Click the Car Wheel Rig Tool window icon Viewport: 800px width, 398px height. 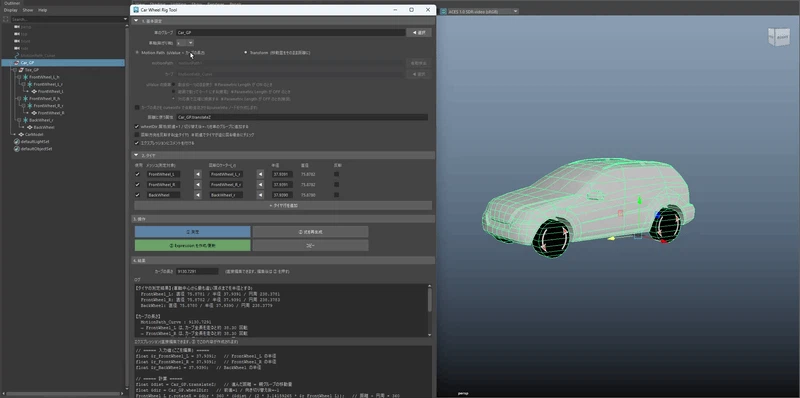136,10
